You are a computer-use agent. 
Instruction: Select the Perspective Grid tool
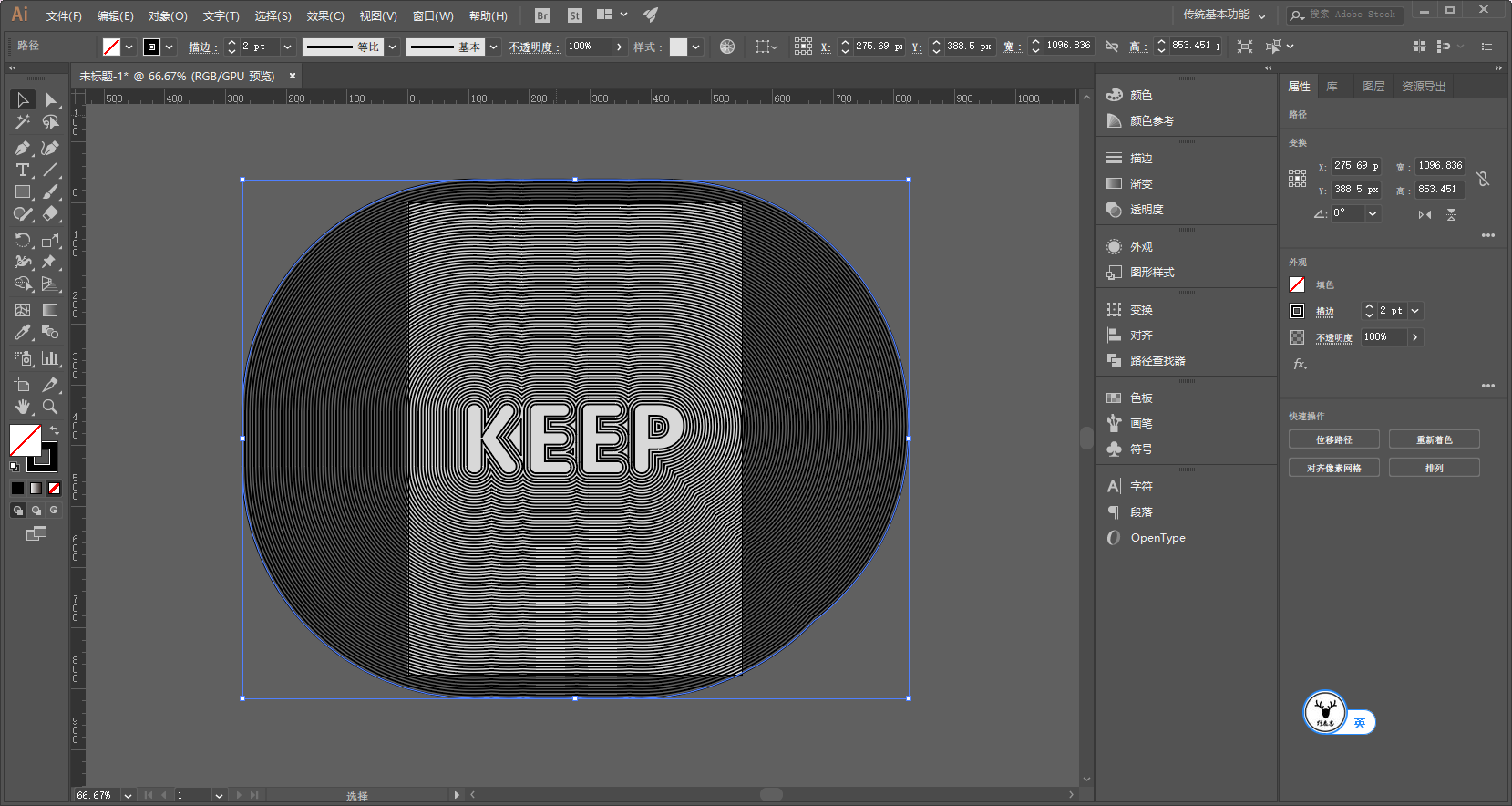tap(50, 284)
